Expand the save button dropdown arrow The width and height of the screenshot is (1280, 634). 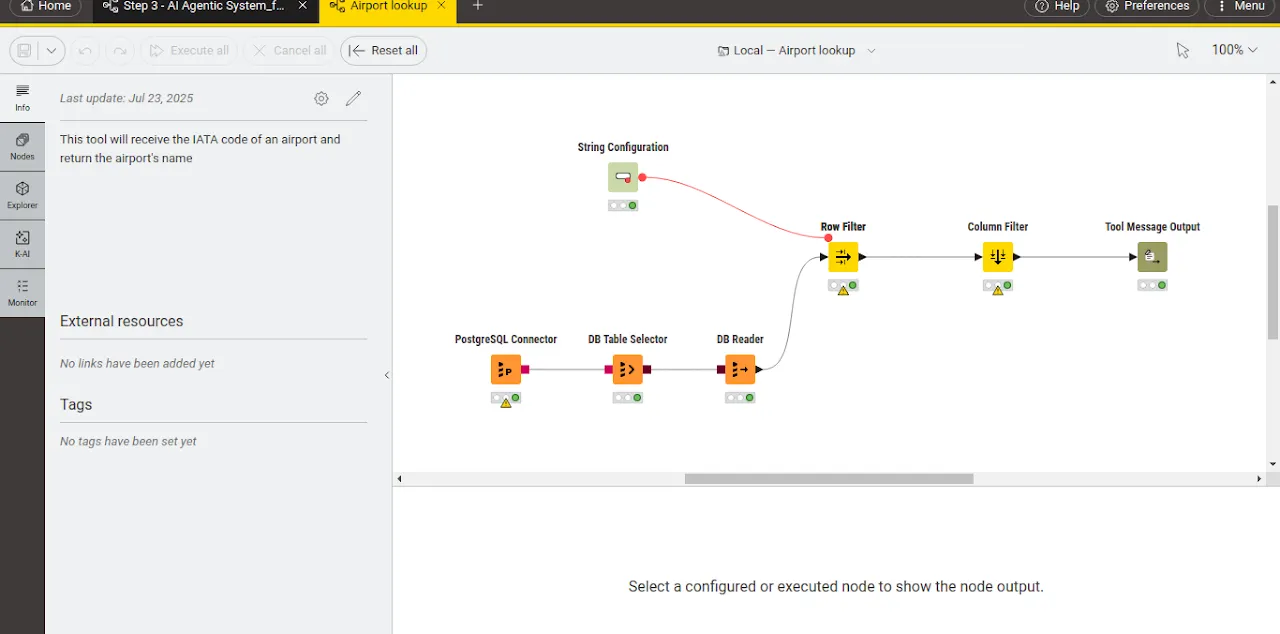point(49,50)
